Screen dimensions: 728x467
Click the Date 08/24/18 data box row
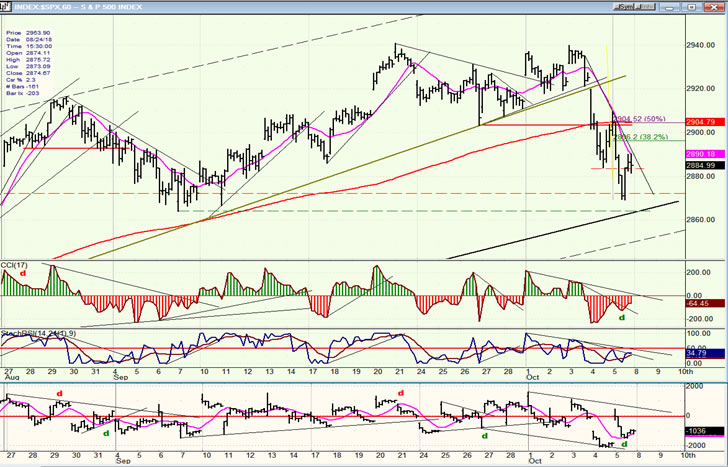tap(28, 40)
